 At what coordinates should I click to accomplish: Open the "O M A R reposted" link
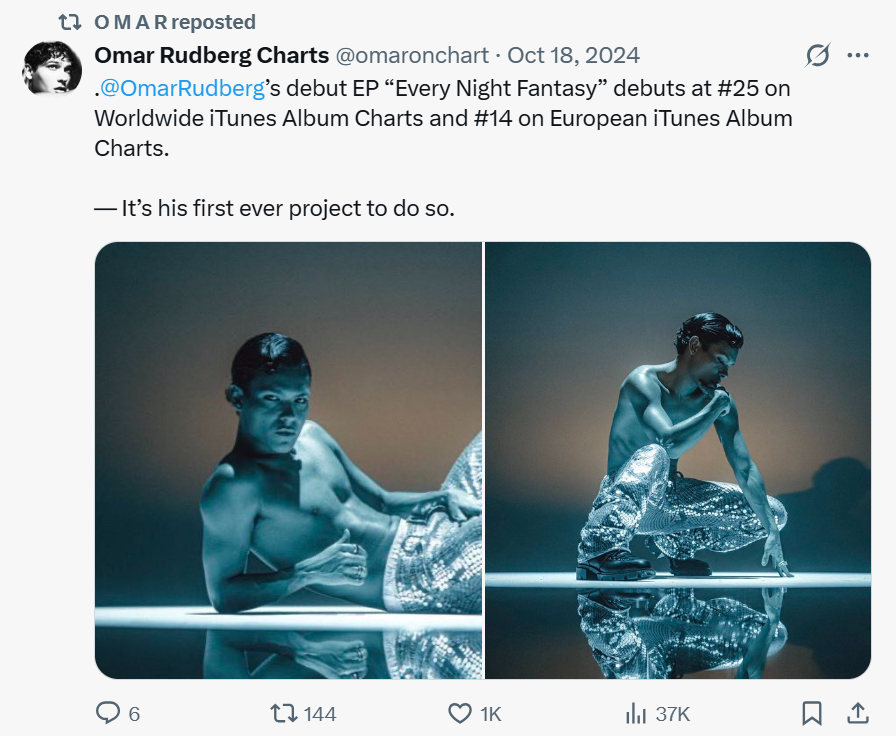(x=175, y=21)
